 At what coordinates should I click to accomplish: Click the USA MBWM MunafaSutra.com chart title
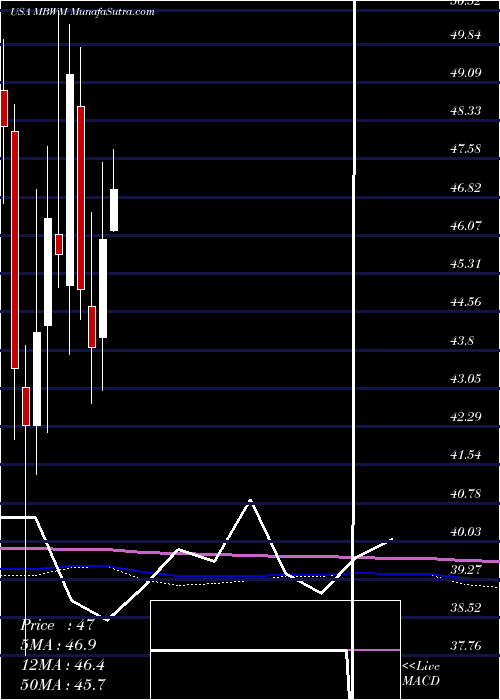tap(82, 12)
